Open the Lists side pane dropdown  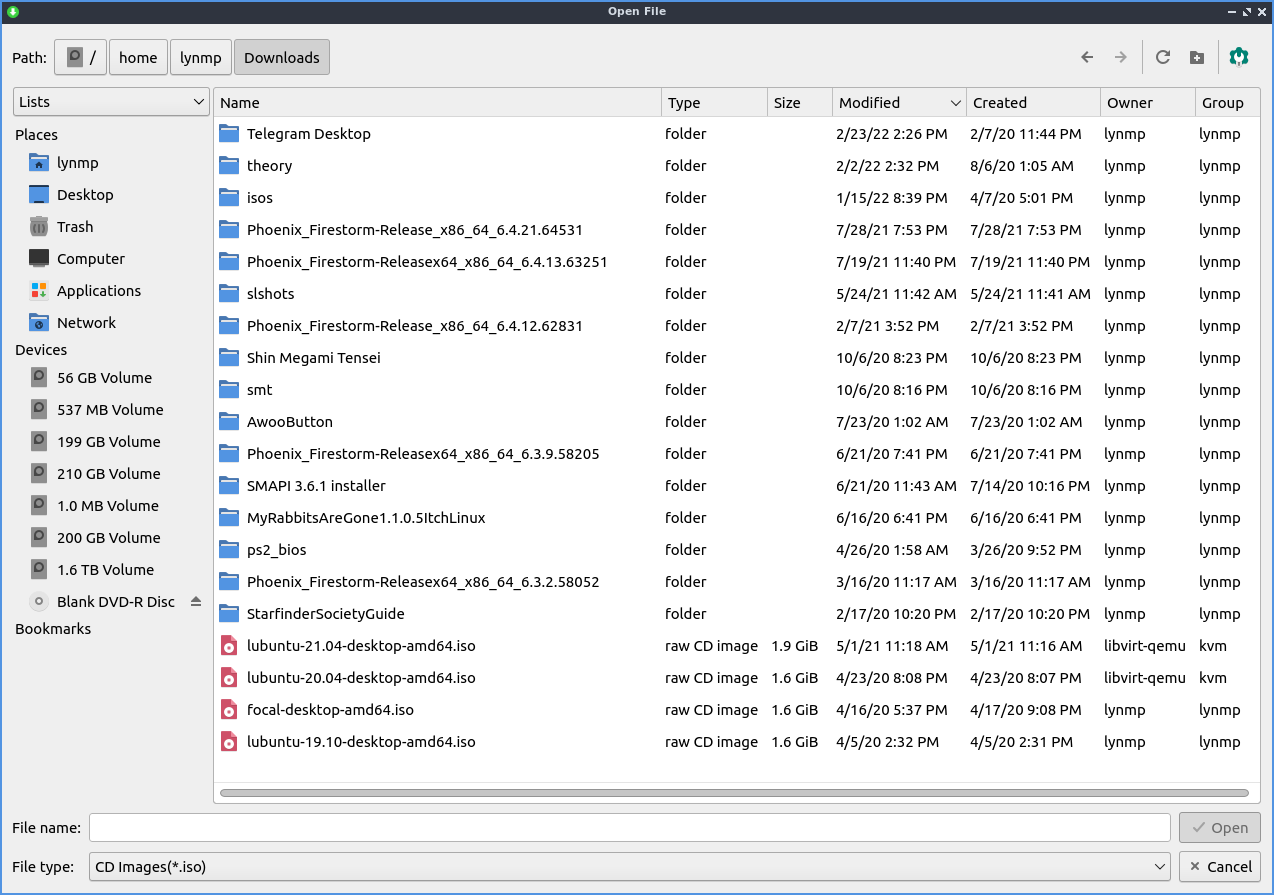[111, 102]
